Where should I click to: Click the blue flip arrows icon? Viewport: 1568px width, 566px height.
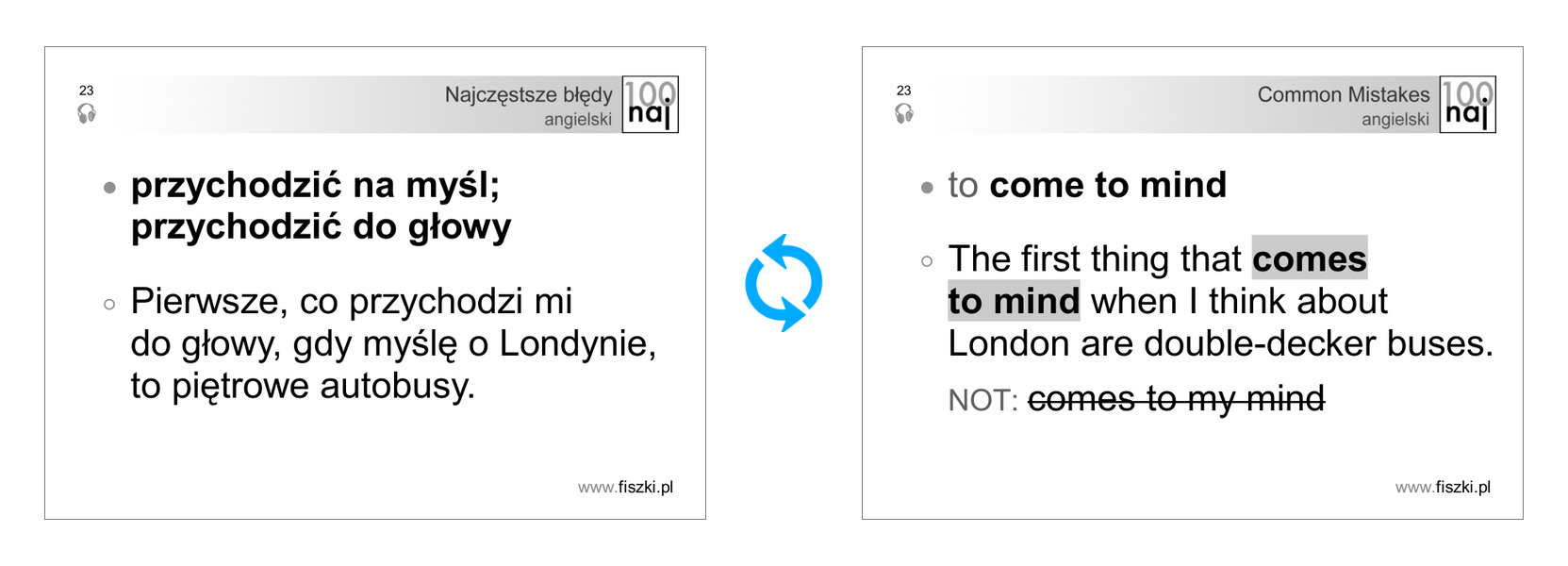click(783, 283)
